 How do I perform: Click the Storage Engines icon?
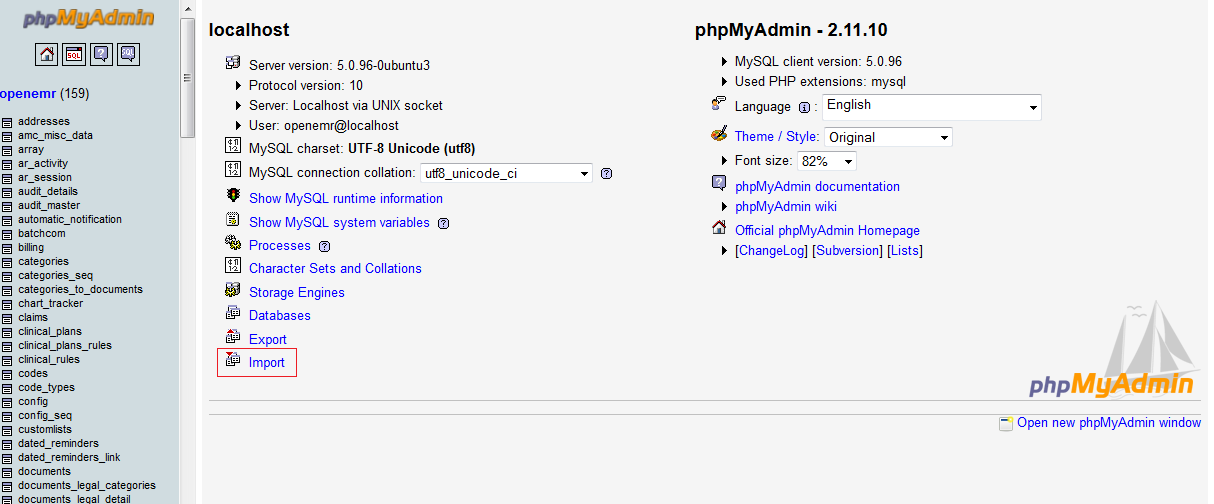click(x=233, y=291)
